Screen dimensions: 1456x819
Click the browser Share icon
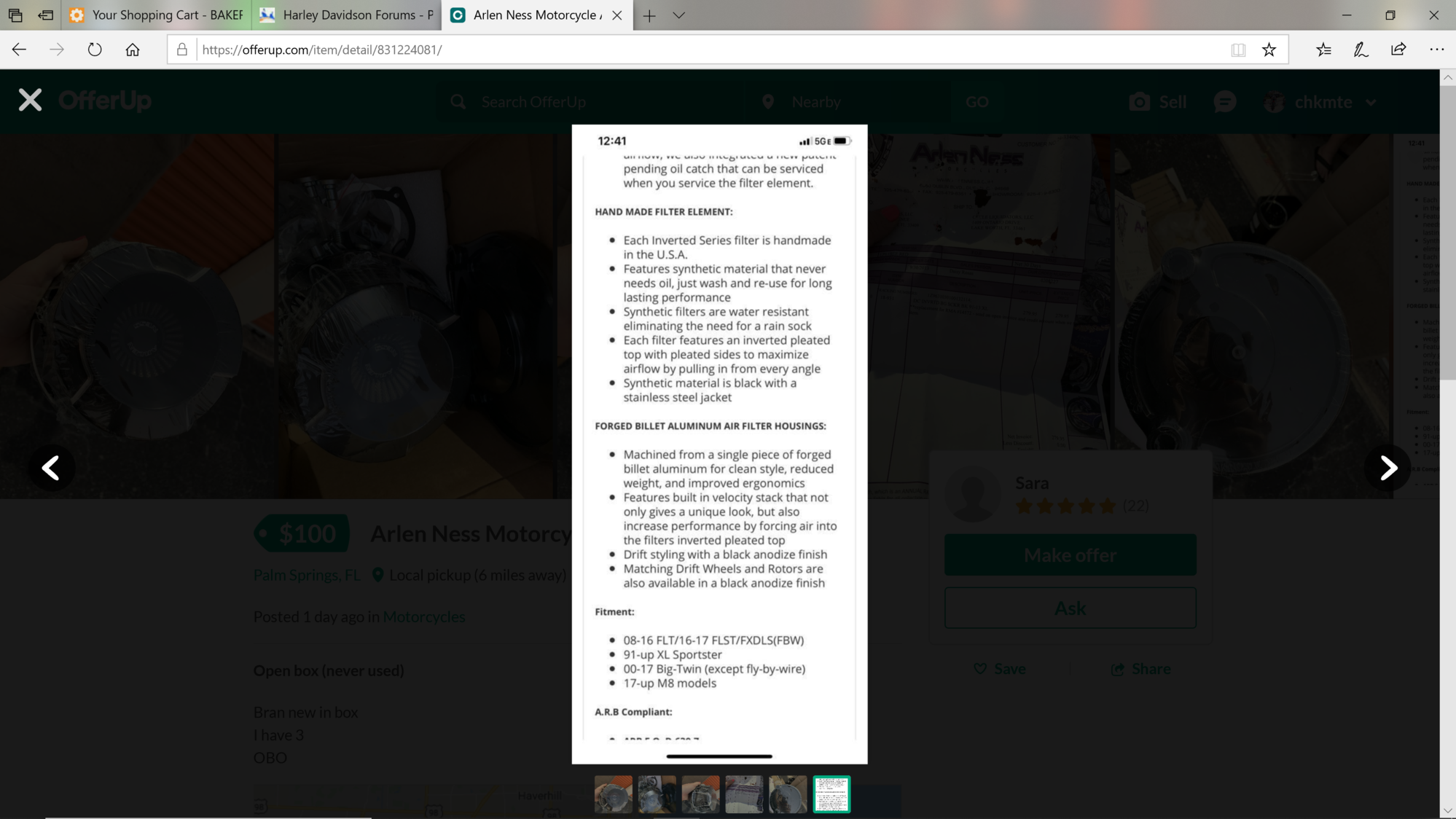tap(1398, 50)
